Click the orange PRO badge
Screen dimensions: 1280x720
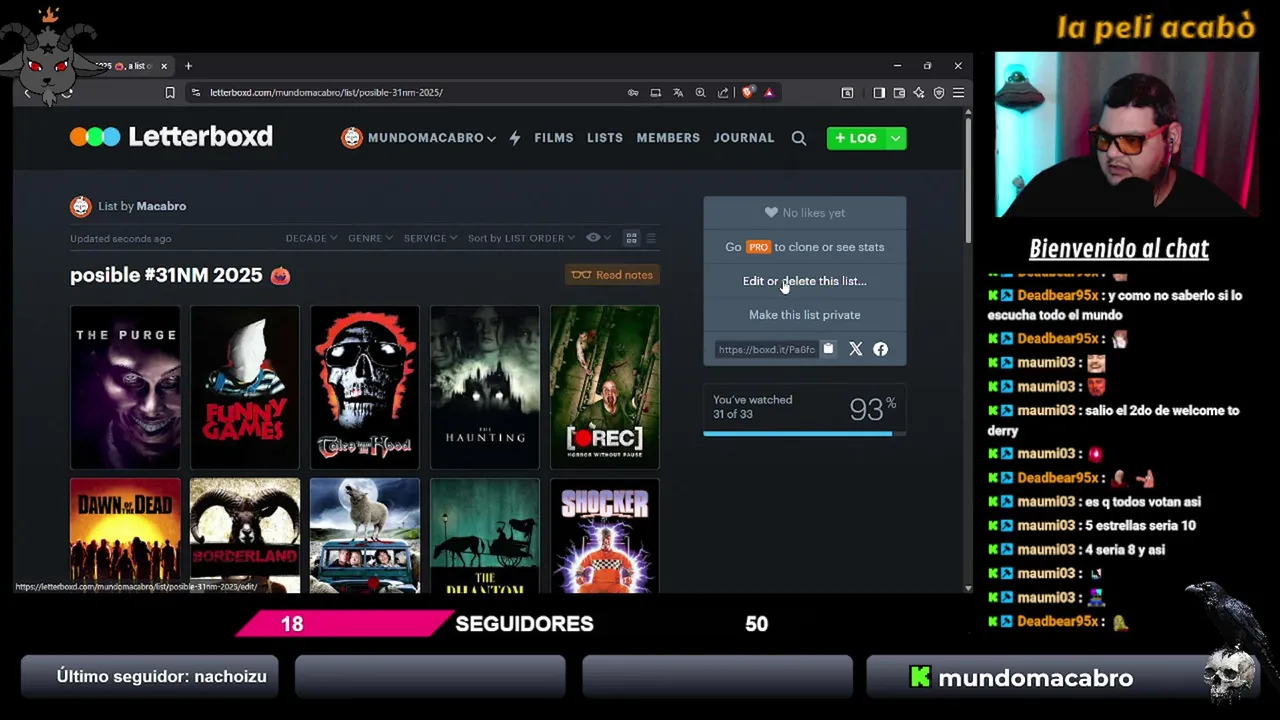point(758,247)
